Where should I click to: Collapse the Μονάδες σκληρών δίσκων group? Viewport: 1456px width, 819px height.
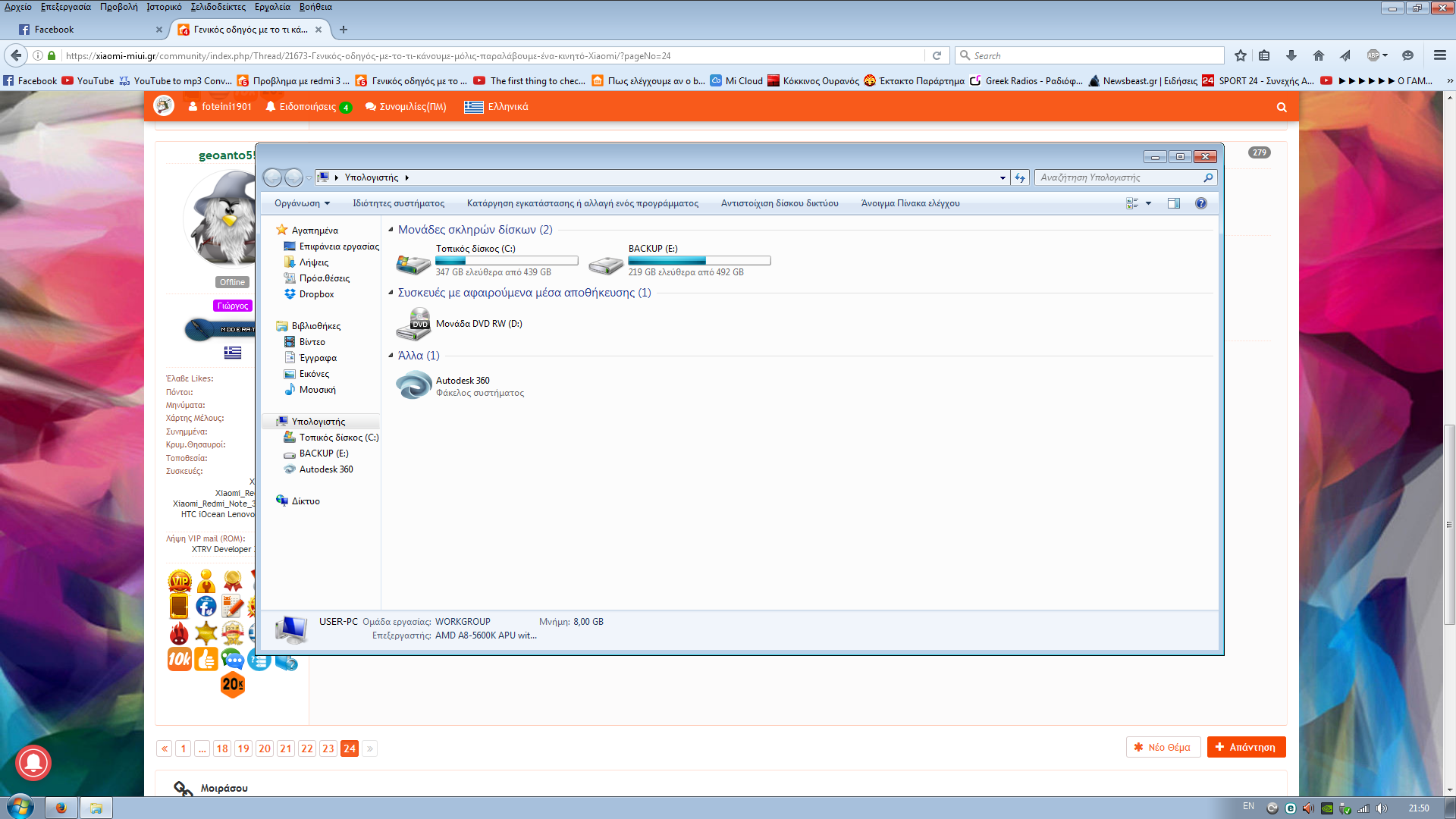coord(391,230)
